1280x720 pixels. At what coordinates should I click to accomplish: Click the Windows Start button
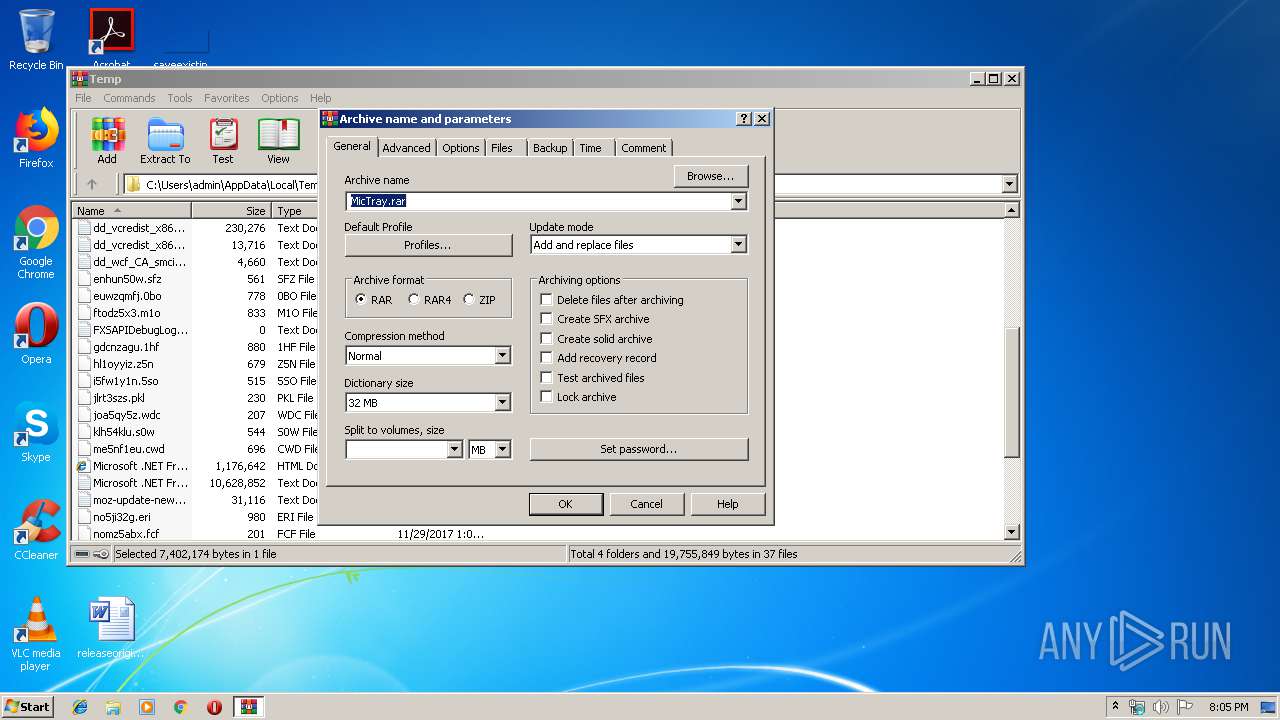point(27,707)
